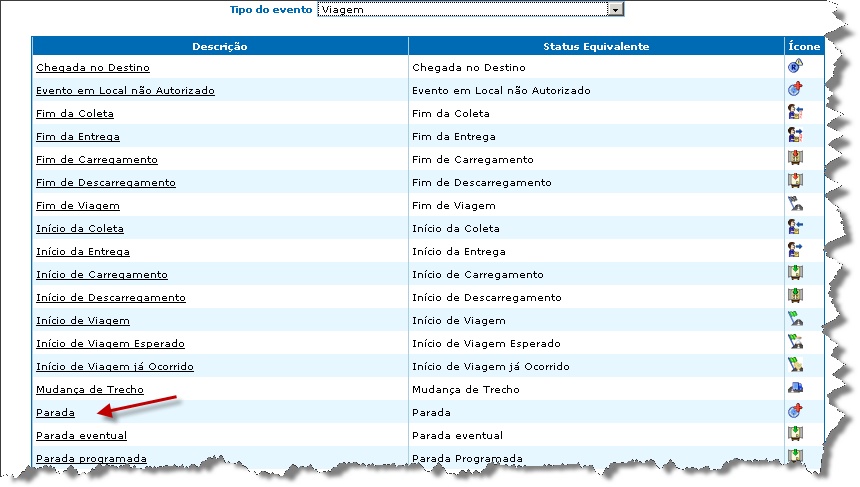Viewport: 860px width, 487px height.
Task: Select the Início da Entrega link
Action: point(83,252)
